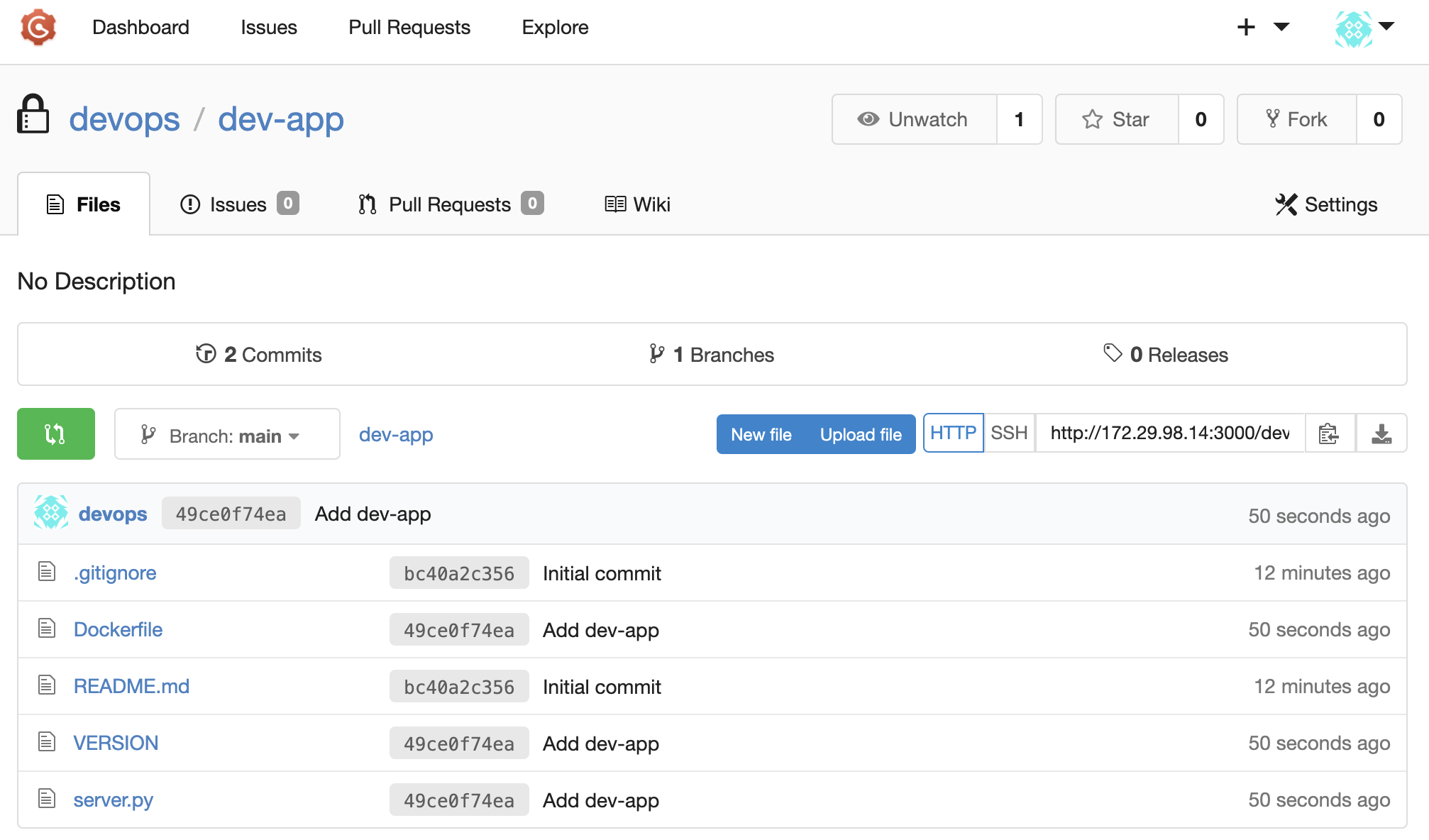Click the file icon next to Dockerfile
Image resolution: width=1429 pixels, height=840 pixels.
47,629
